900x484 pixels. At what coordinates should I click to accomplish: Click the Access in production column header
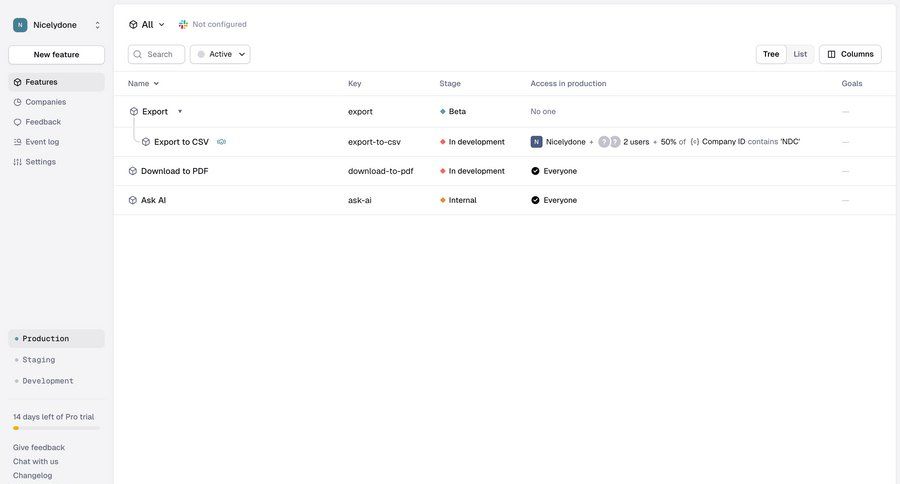tap(568, 83)
